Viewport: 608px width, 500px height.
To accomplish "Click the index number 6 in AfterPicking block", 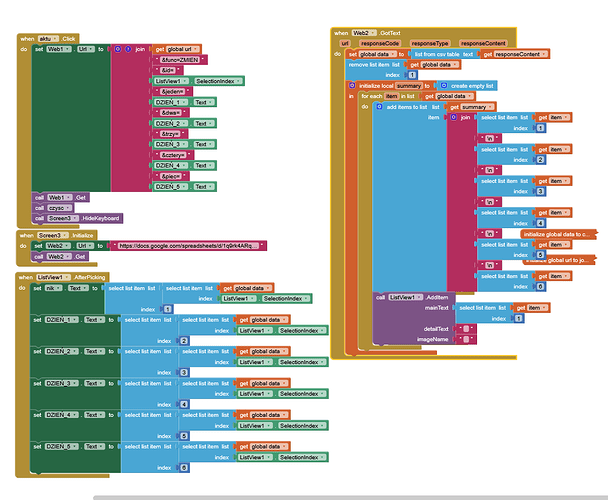I will click(183, 468).
